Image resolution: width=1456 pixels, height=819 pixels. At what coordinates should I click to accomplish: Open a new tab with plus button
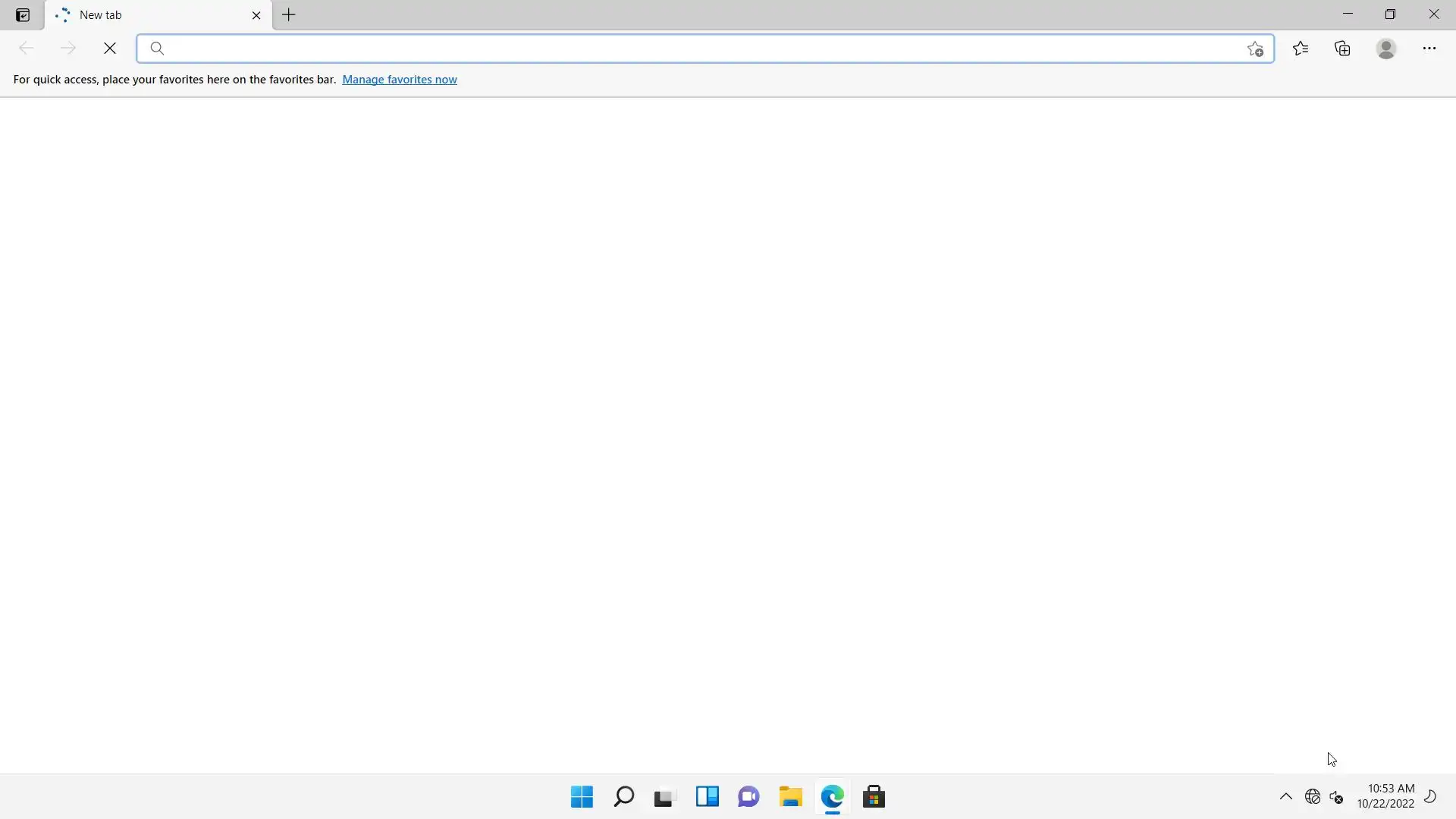(x=289, y=15)
